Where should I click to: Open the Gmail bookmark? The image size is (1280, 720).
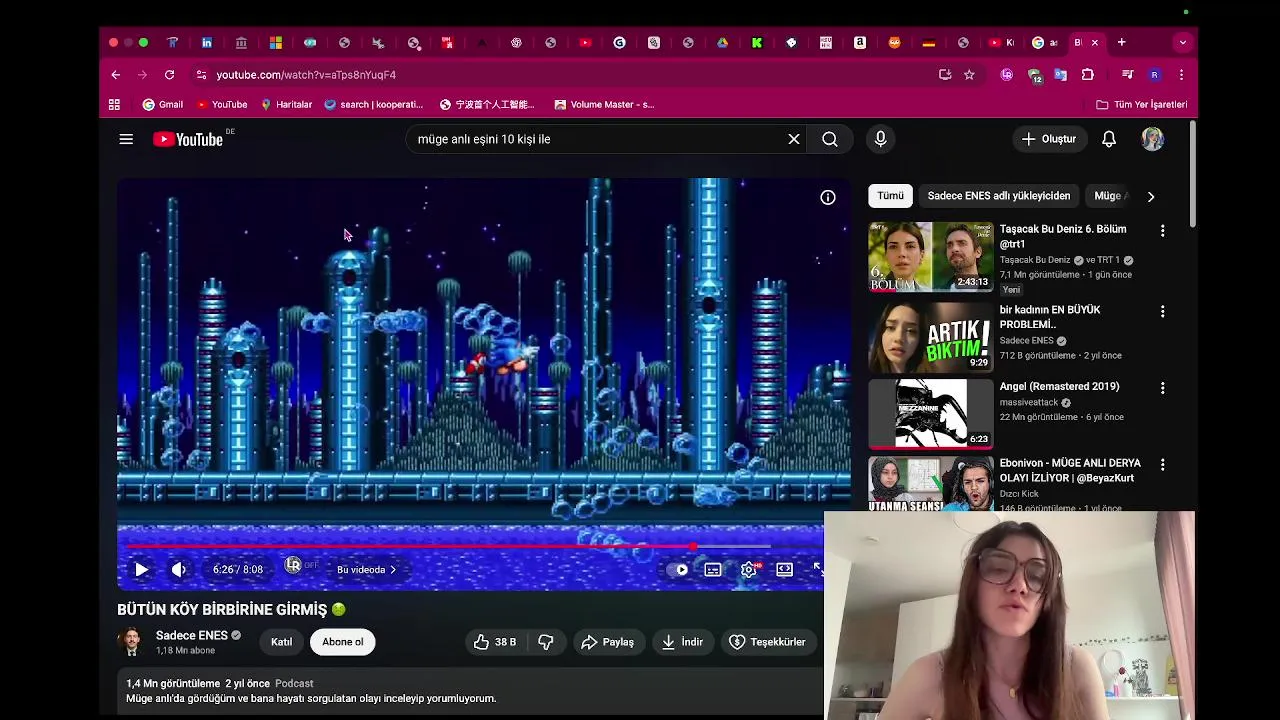[x=163, y=104]
